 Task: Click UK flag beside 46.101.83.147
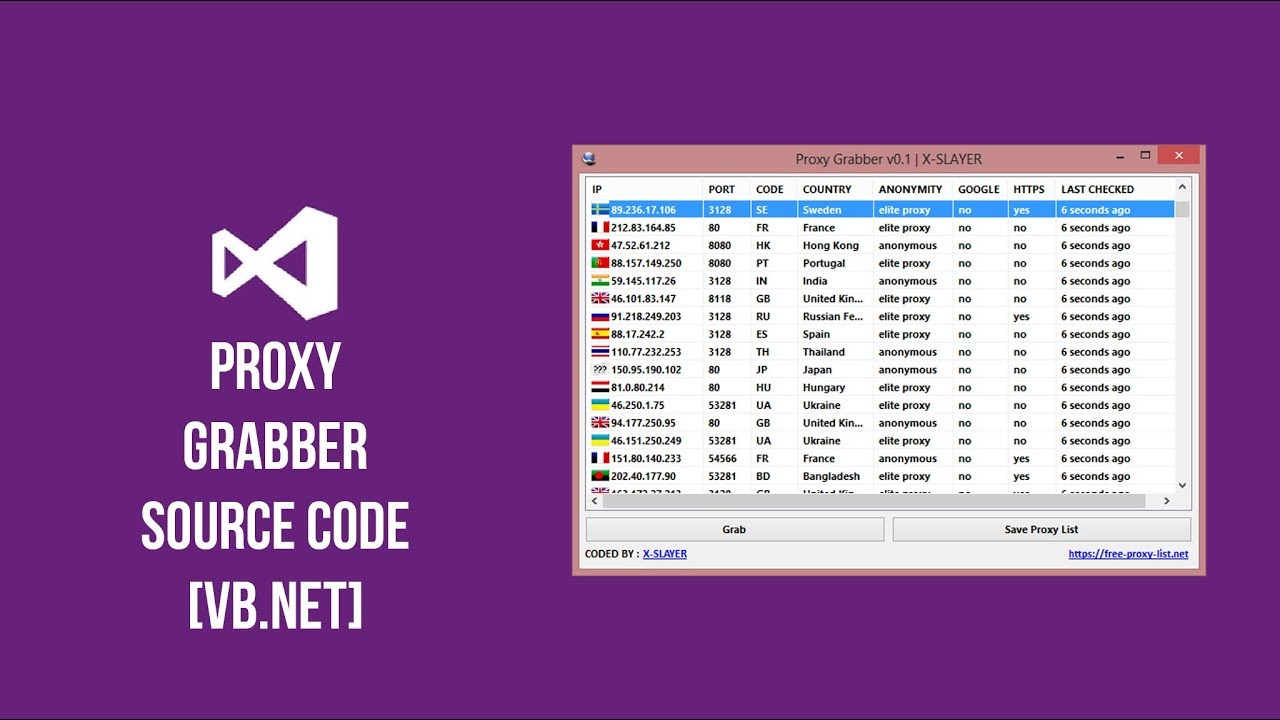coord(600,299)
